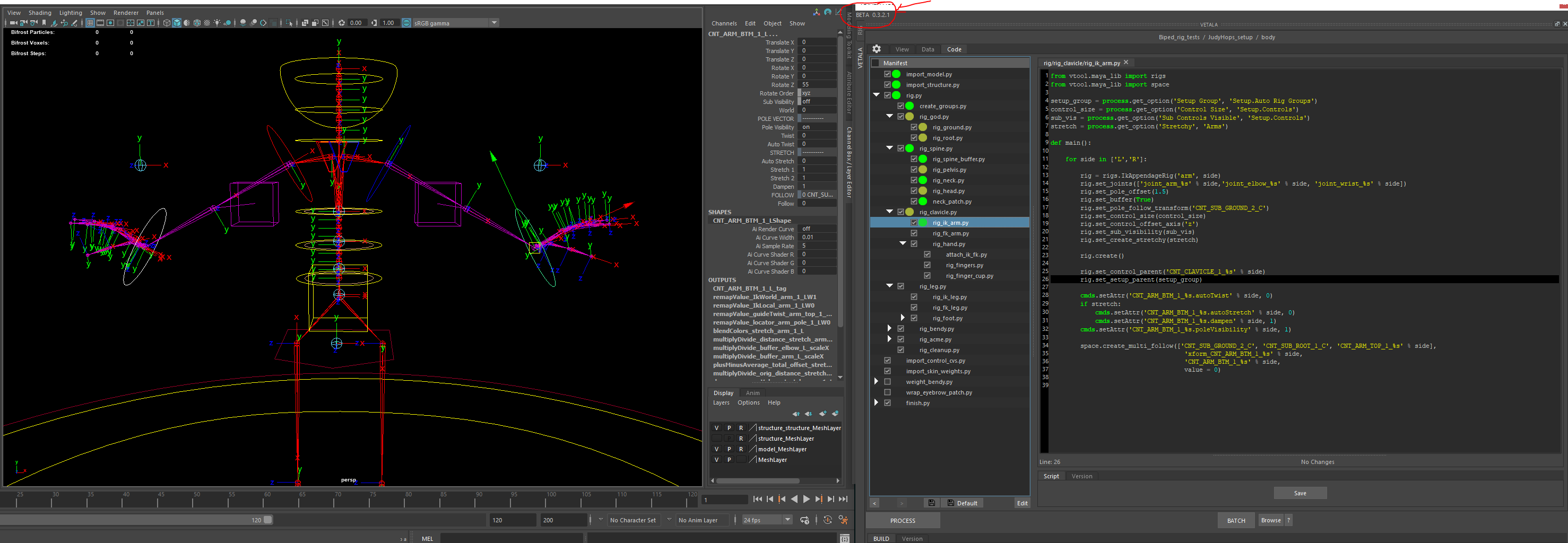Uncheck the import_model.py checkbox
This screenshot has width=1568, height=543.
click(888, 74)
